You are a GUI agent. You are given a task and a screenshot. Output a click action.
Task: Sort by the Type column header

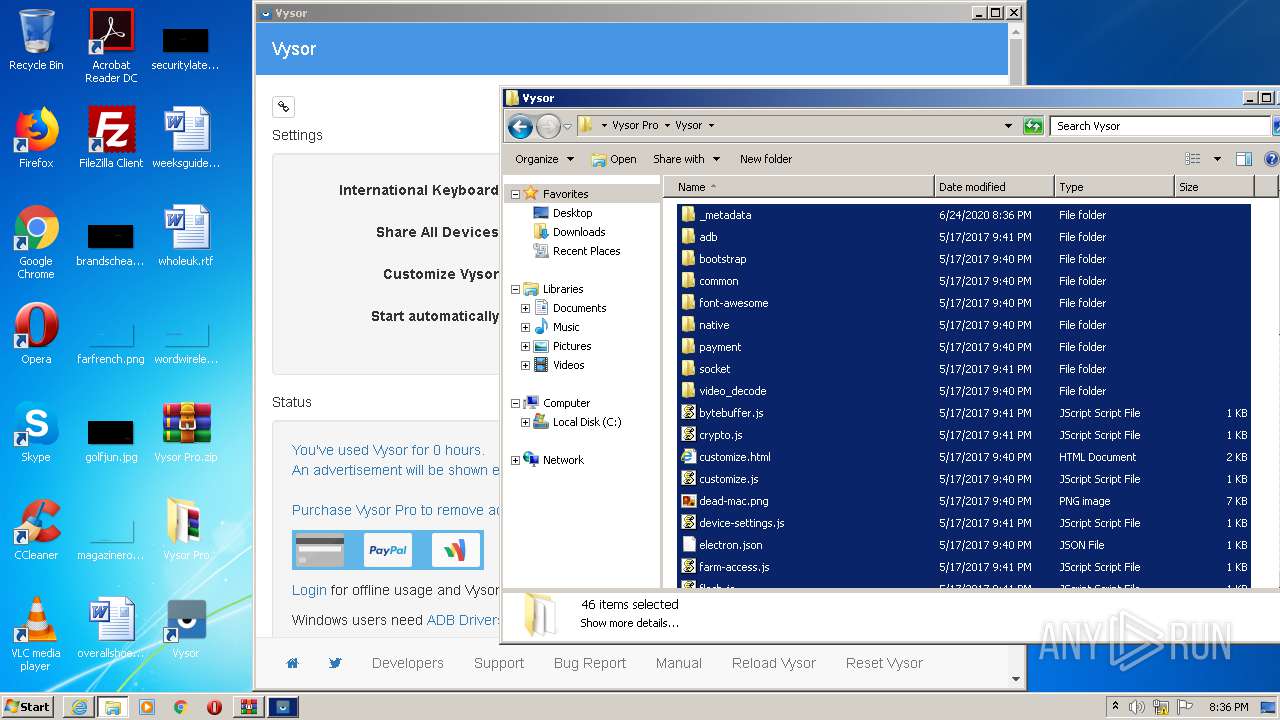tap(1114, 187)
